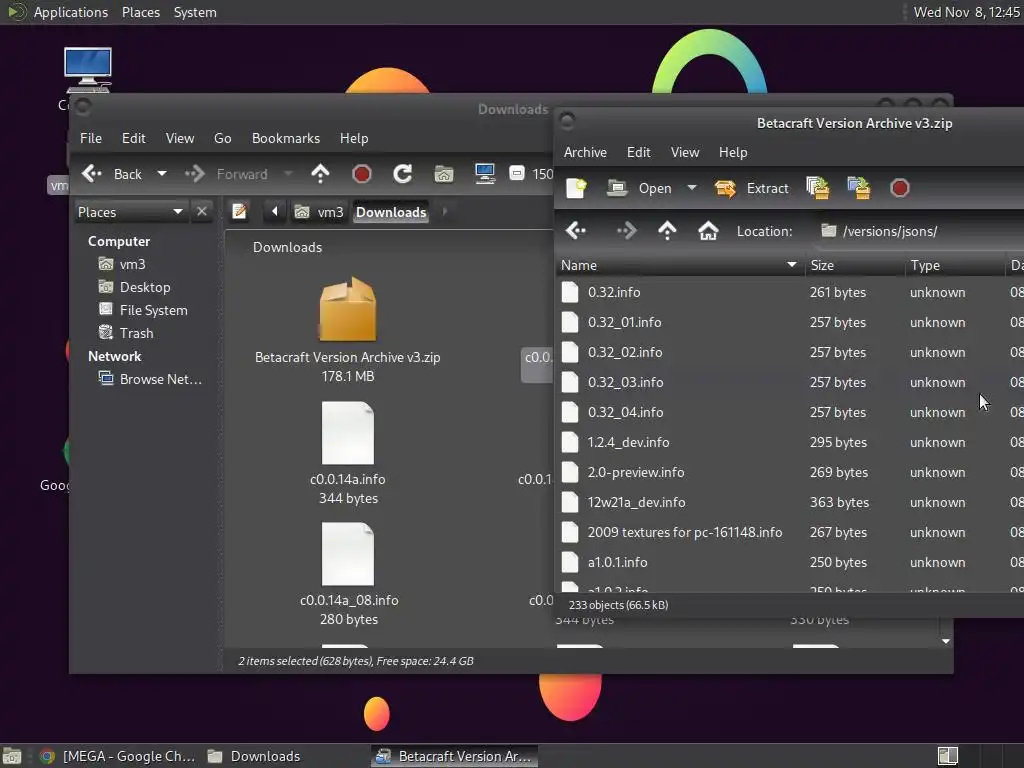Click the new archive icon in archive manager
Screen dimensions: 1024x768
[576, 188]
